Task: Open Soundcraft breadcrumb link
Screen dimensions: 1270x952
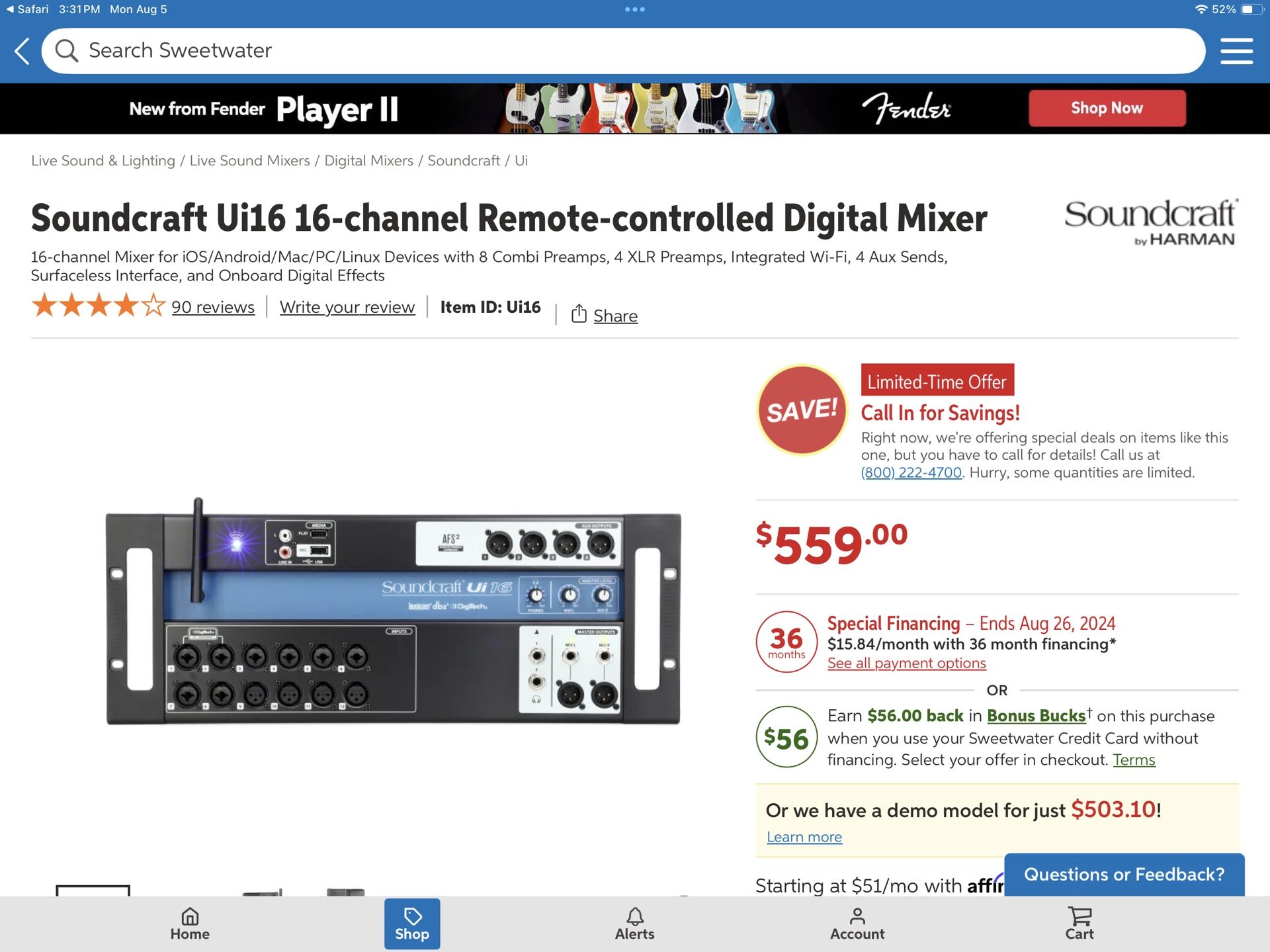Action: [464, 161]
